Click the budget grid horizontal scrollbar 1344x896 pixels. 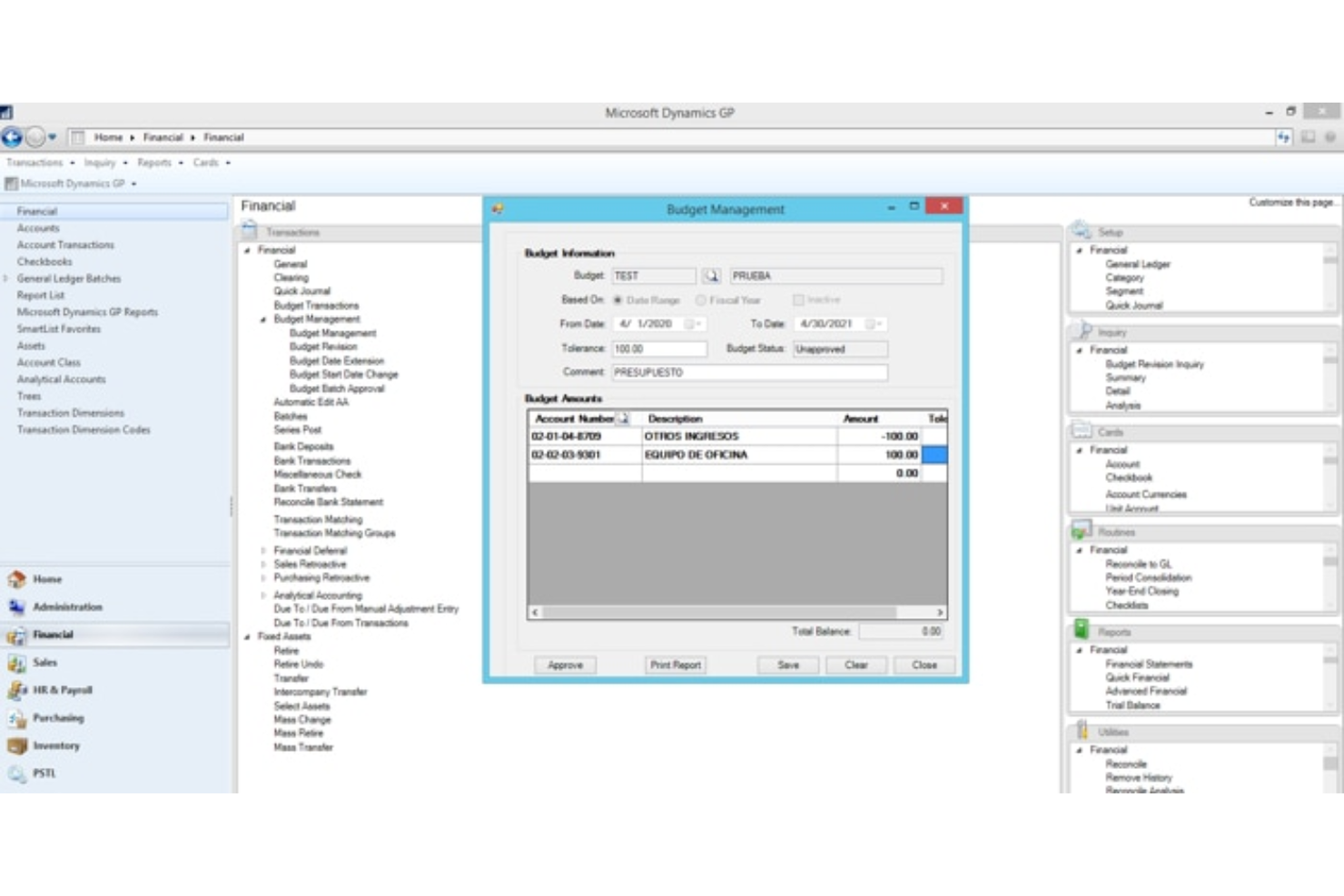(x=719, y=612)
